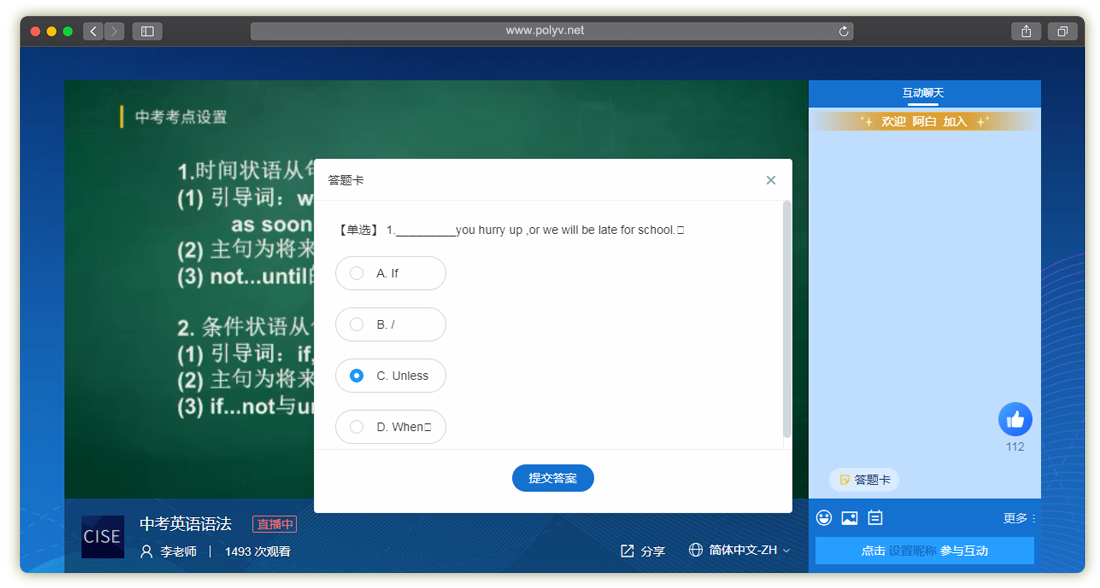
Task: Click the browser sidebar toggle icon
Action: 147,31
